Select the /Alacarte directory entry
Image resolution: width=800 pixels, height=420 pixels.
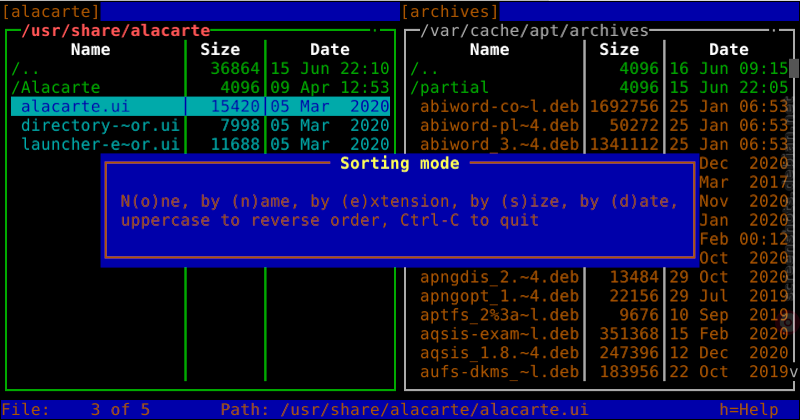click(x=56, y=87)
